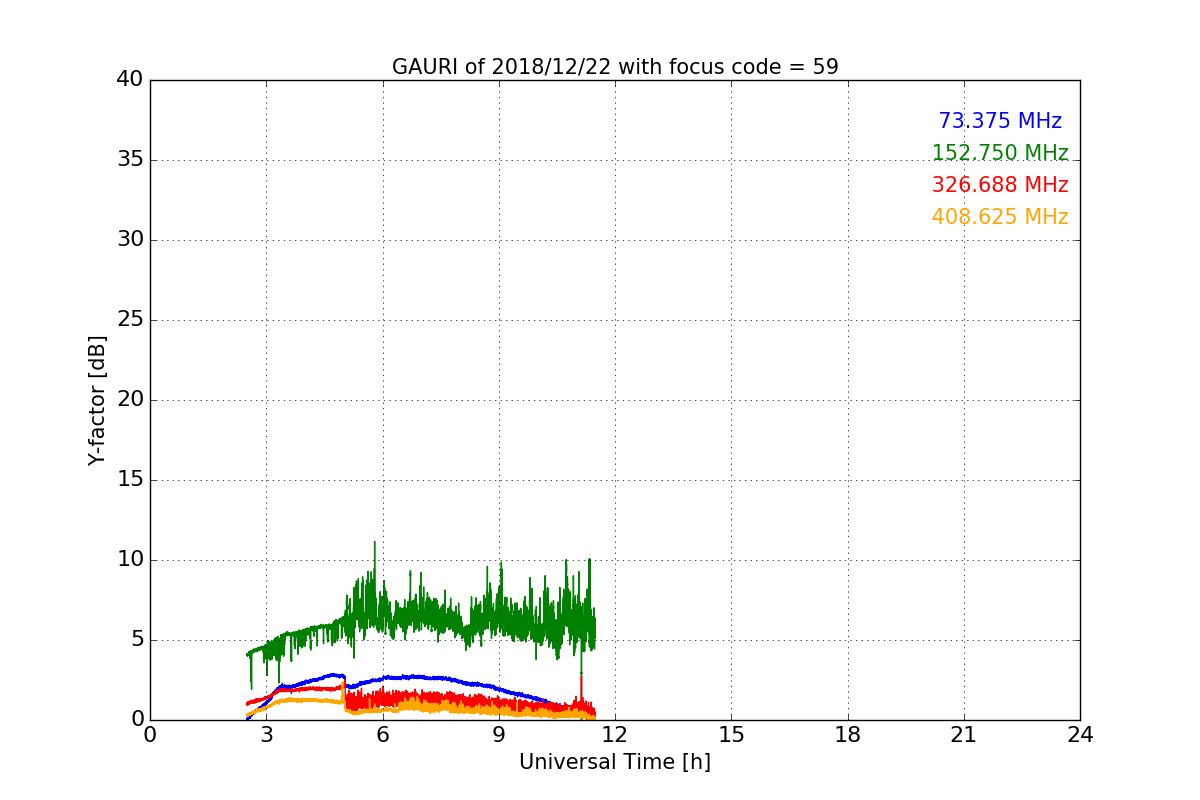This screenshot has height=800, width=1200.
Task: Click the 'Universal Time [h]' axis label
Action: [615, 762]
